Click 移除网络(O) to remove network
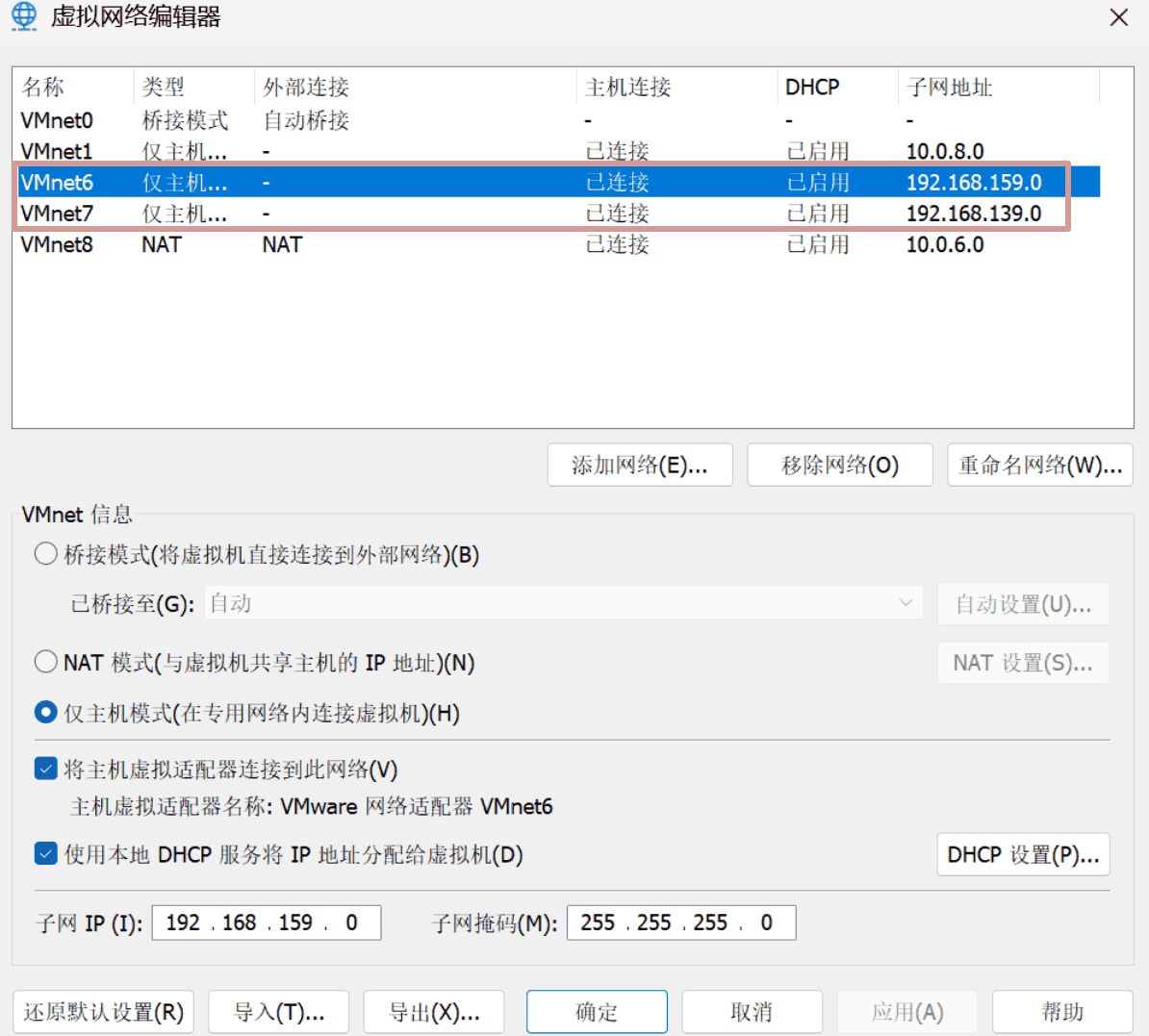 coord(839,465)
